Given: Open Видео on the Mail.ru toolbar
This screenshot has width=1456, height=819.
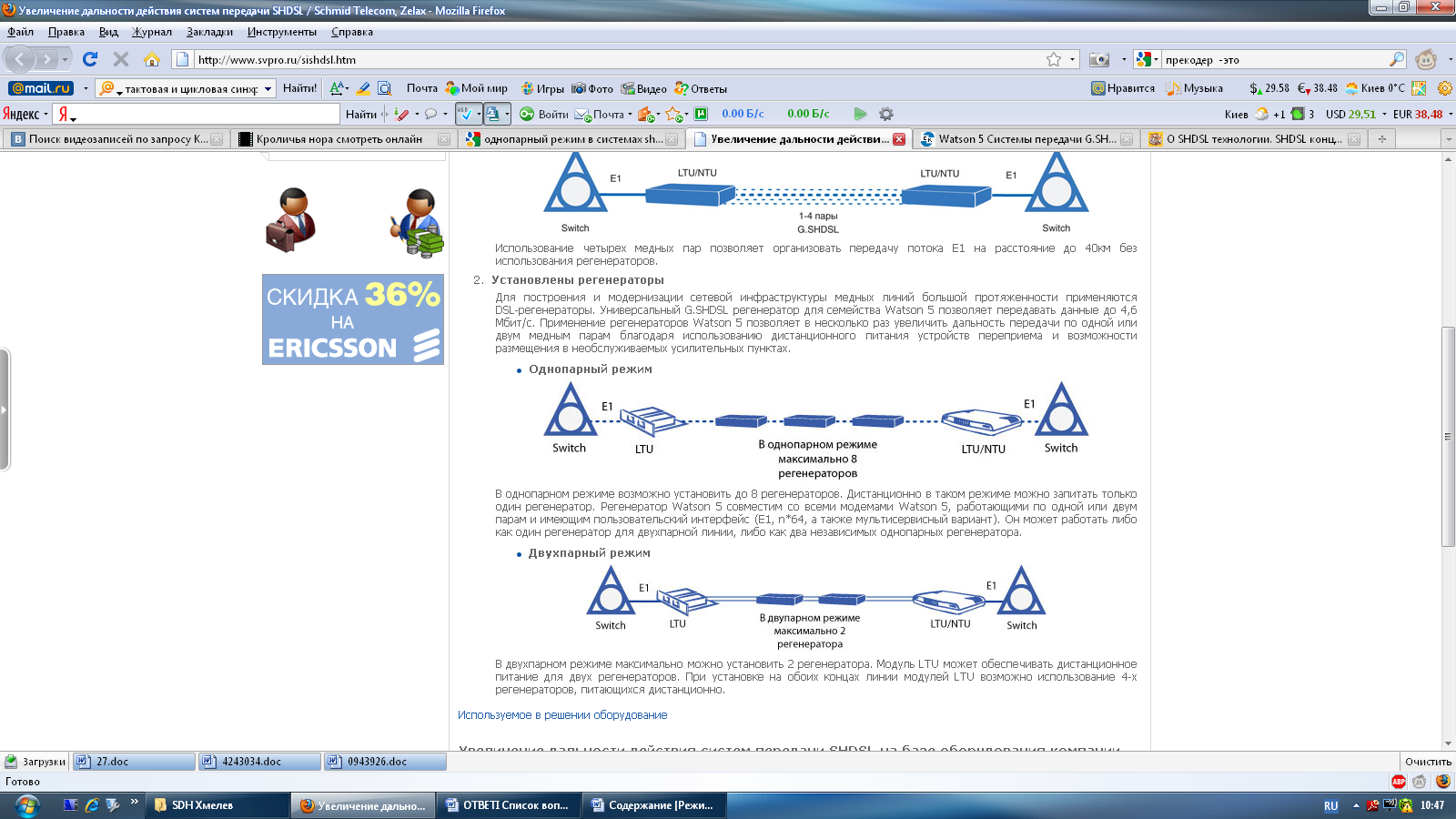Looking at the screenshot, I should tap(643, 88).
